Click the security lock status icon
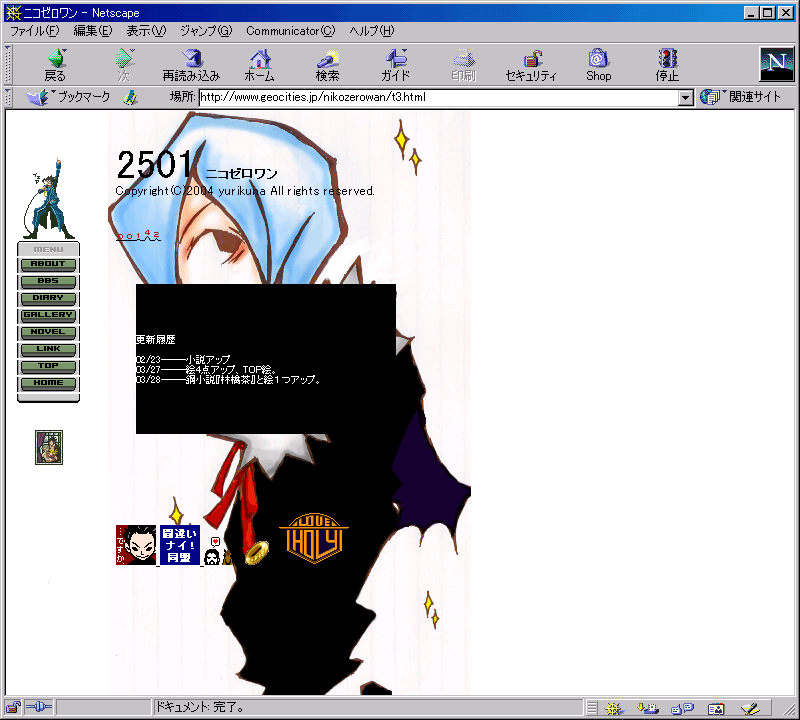This screenshot has height=720, width=800. point(13,707)
